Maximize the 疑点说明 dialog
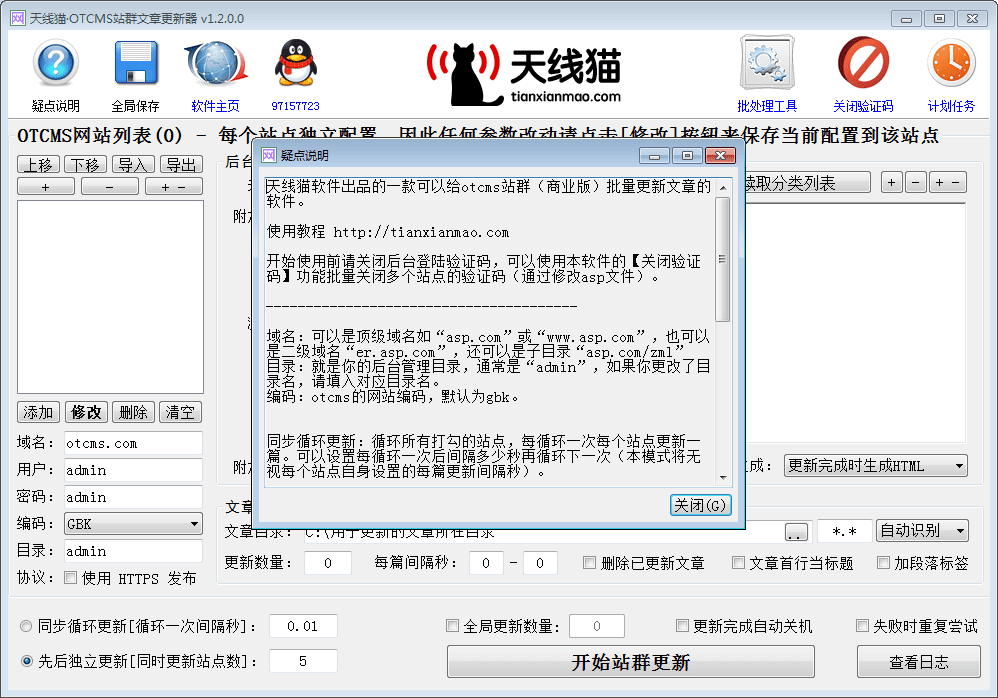Viewport: 998px width, 698px height. coord(687,155)
